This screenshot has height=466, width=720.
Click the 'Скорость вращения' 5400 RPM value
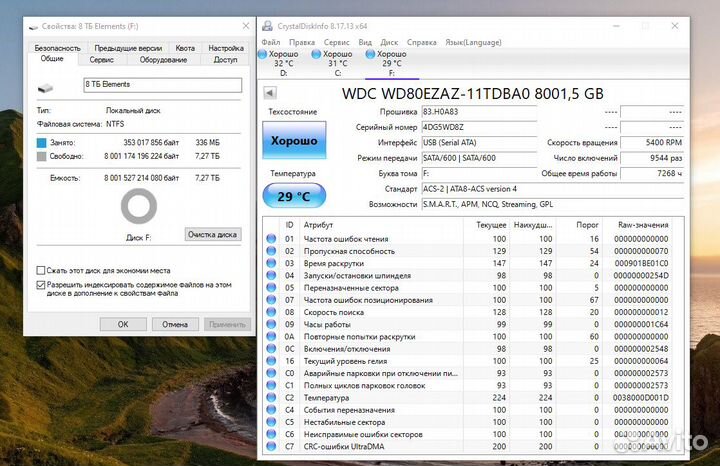652,142
